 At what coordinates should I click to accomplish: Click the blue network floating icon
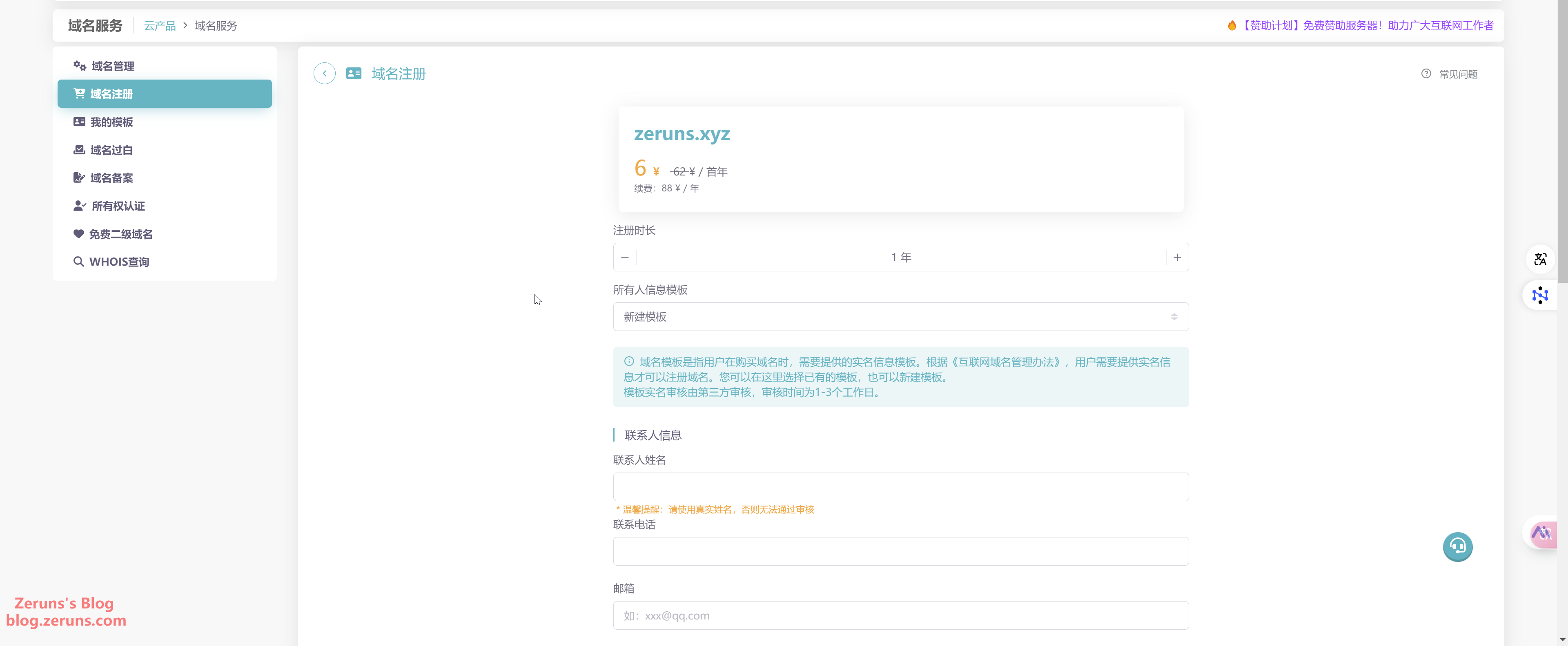pos(1540,295)
